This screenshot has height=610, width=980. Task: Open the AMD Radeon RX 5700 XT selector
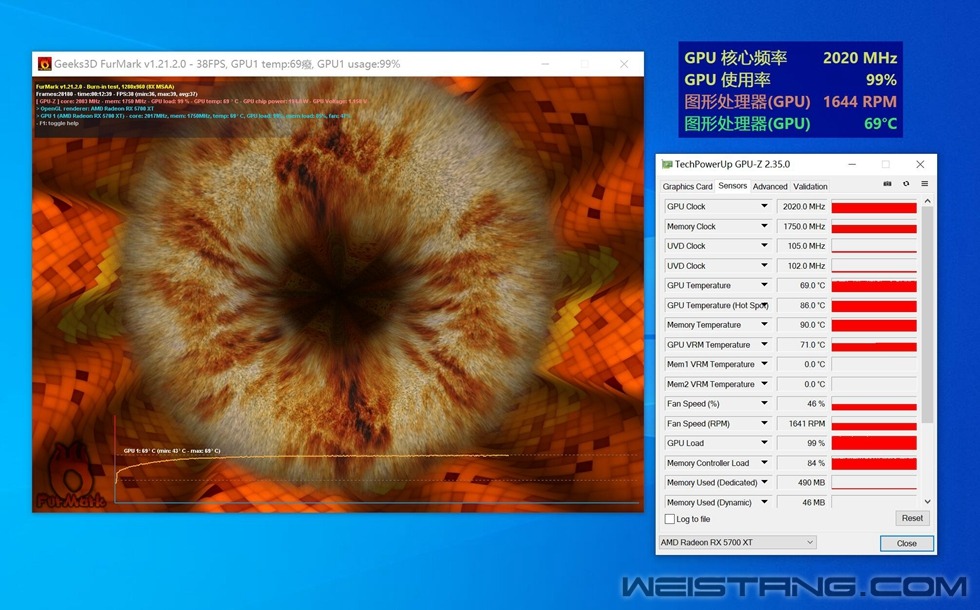(x=737, y=543)
